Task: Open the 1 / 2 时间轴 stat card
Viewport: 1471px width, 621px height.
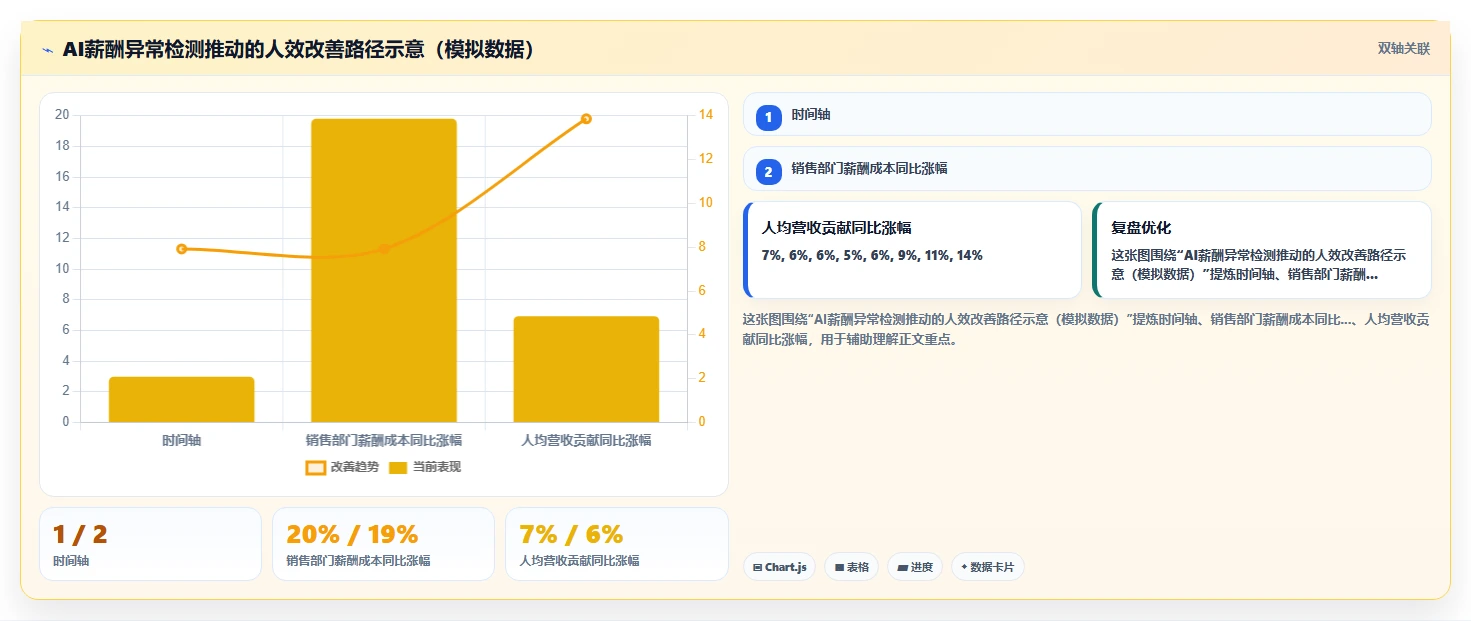Action: (x=150, y=544)
